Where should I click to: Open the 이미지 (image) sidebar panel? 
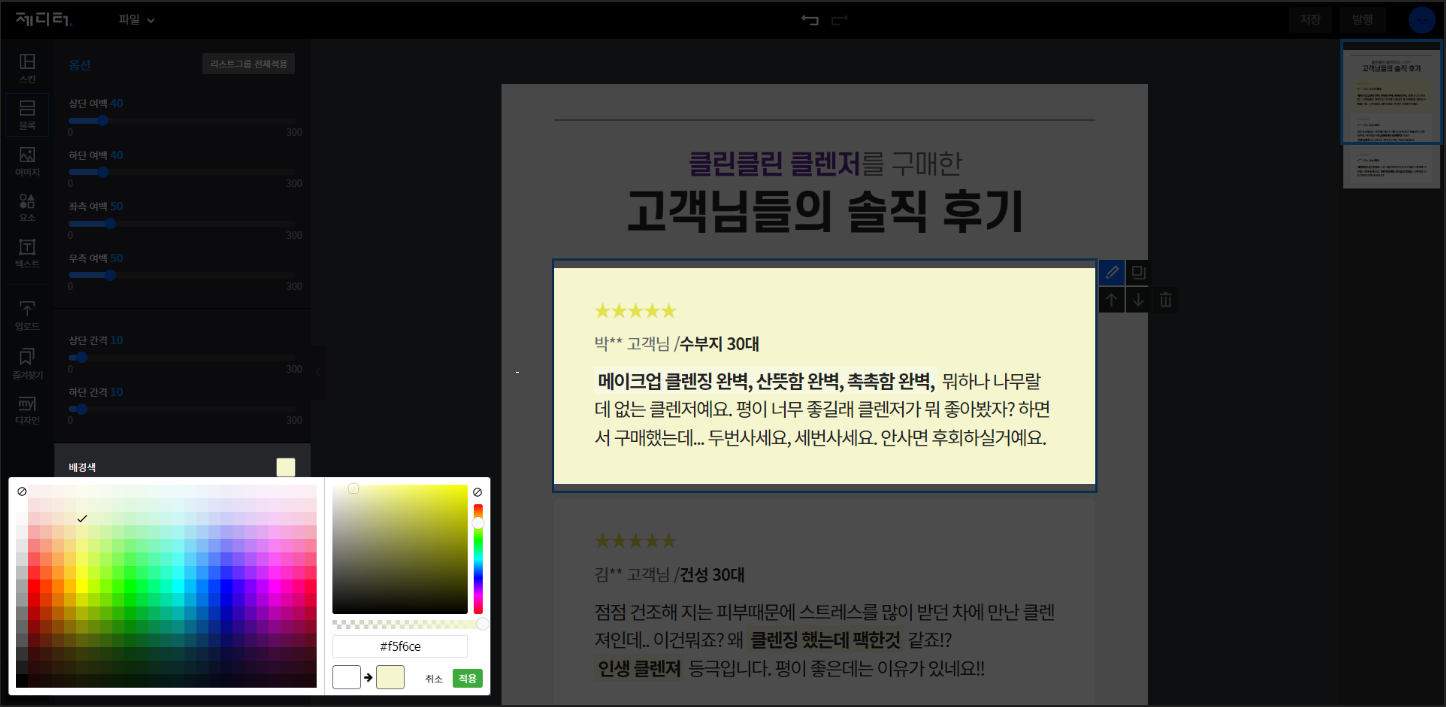(28, 161)
